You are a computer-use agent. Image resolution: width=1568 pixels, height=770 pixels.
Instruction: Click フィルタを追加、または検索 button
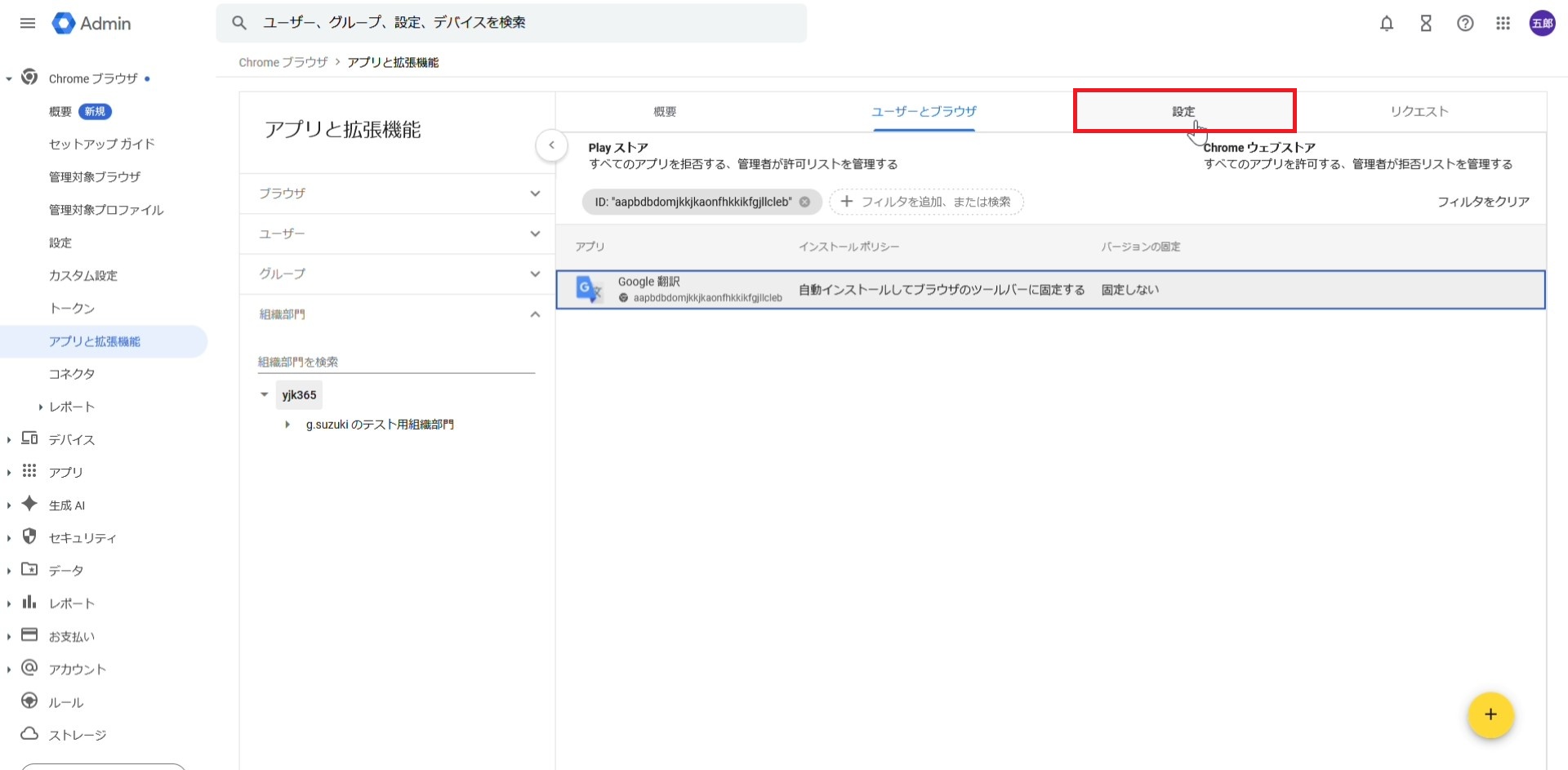[x=926, y=202]
